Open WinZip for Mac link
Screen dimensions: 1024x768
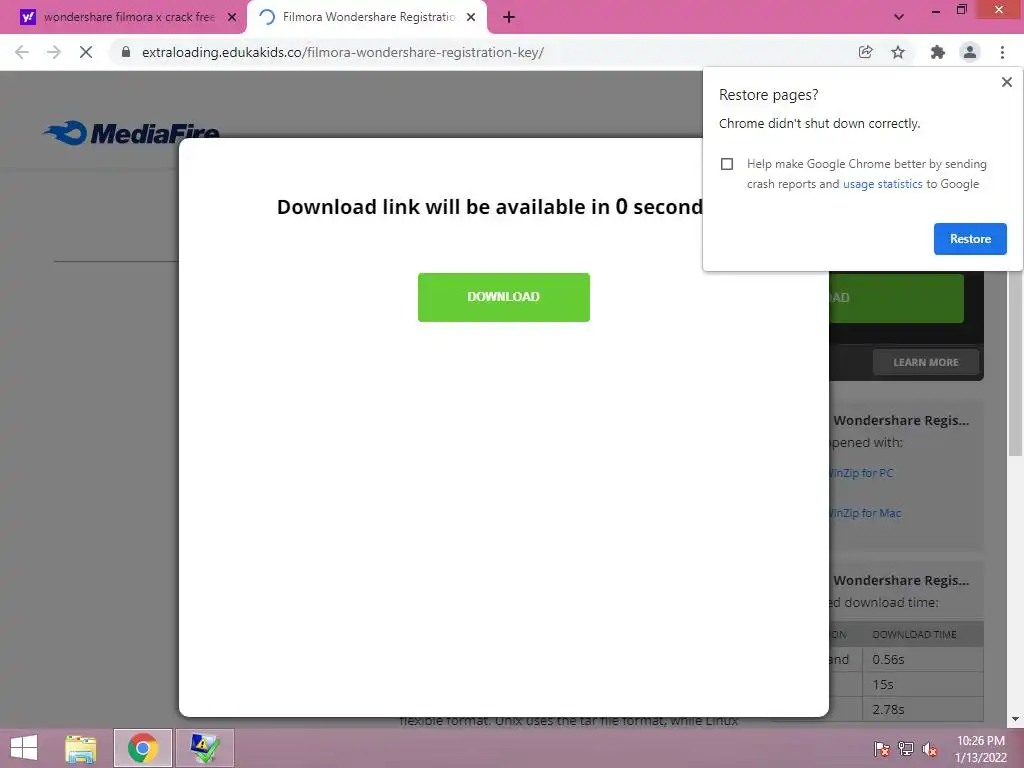click(x=865, y=513)
